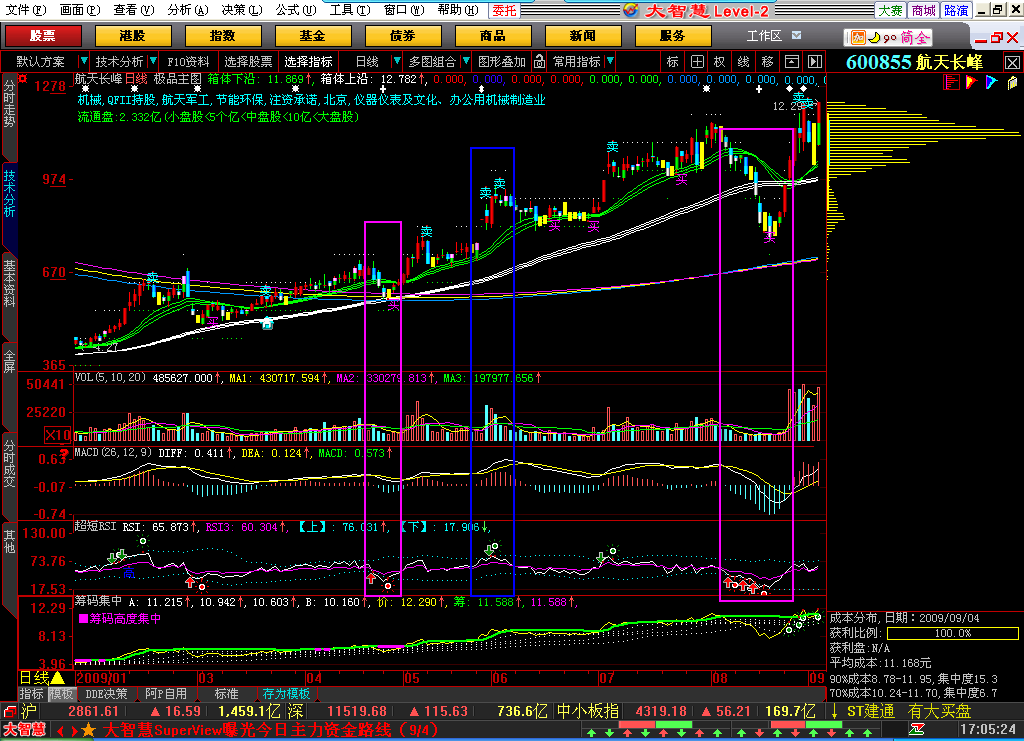Click the yellow bars icon above cost distribution

tap(1012, 82)
